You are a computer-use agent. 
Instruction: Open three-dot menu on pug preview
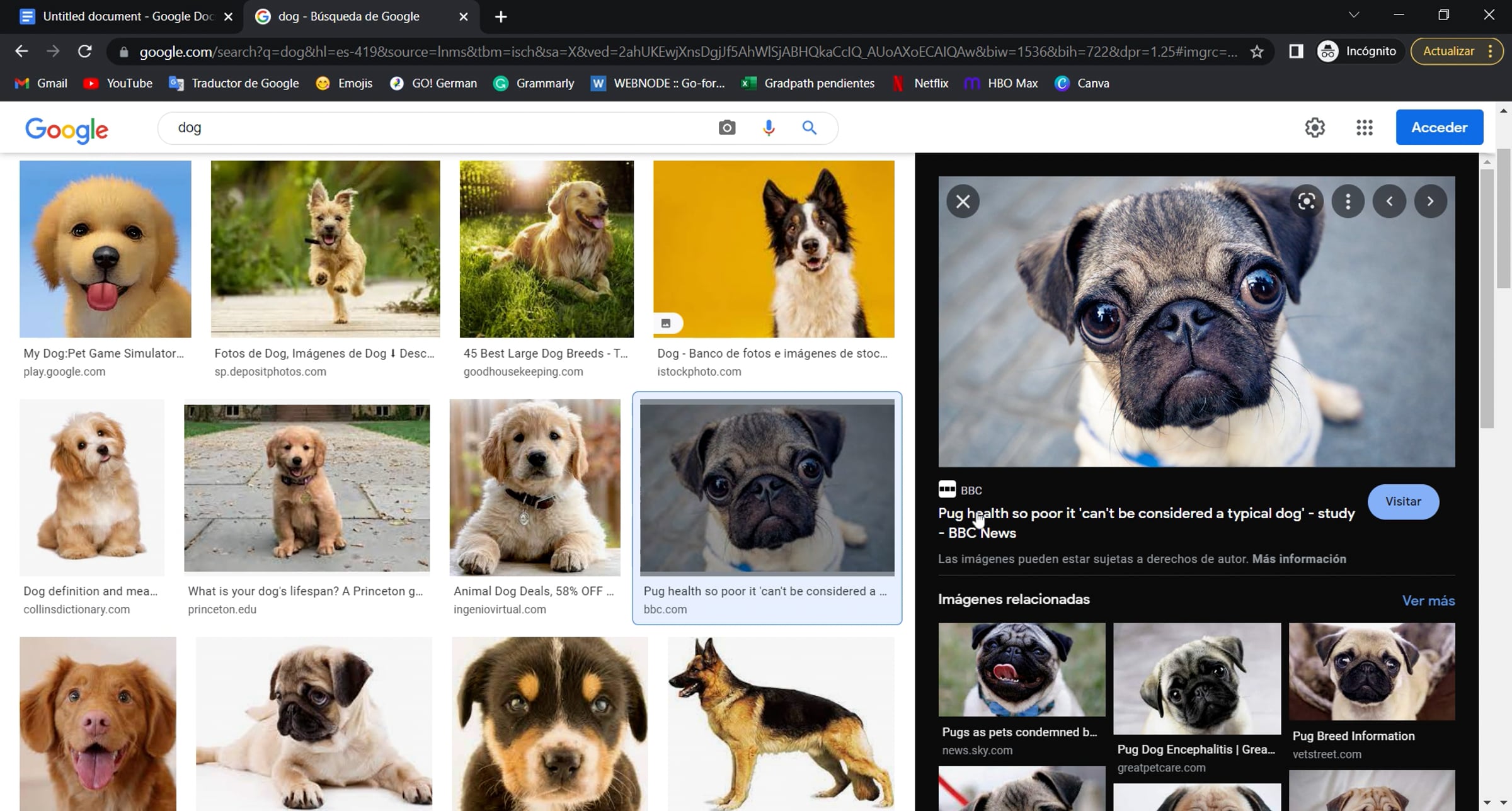tap(1348, 201)
